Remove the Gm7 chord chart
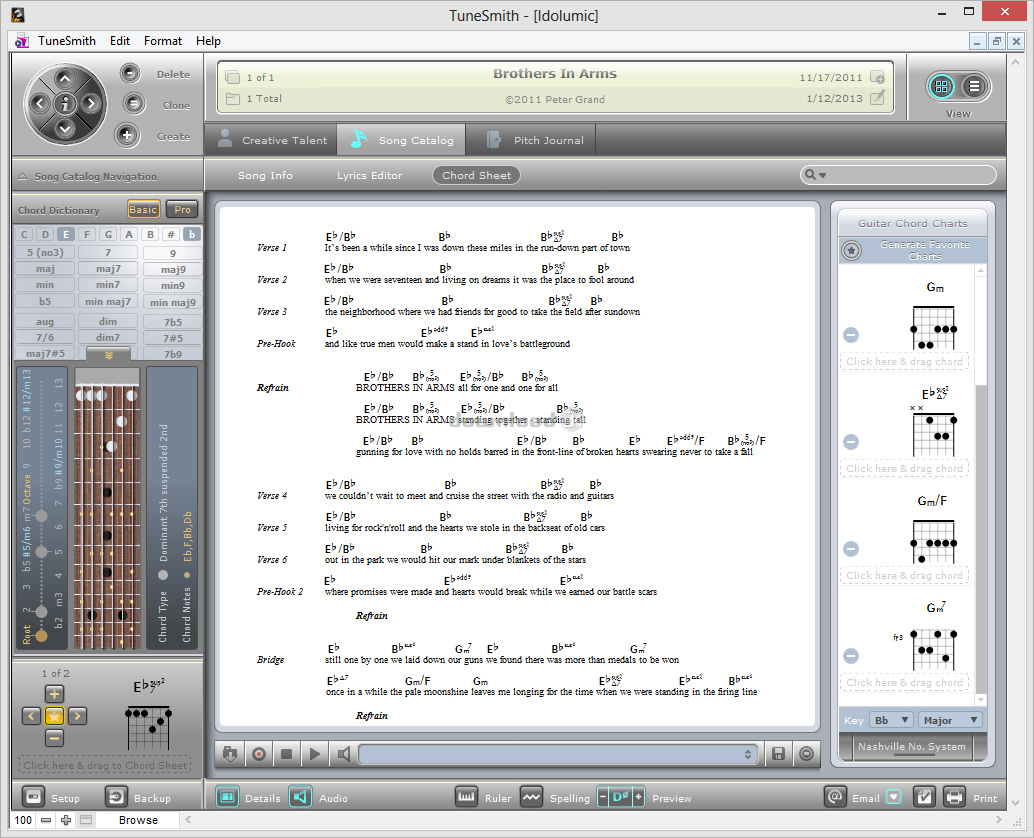This screenshot has width=1034, height=838. pos(851,655)
